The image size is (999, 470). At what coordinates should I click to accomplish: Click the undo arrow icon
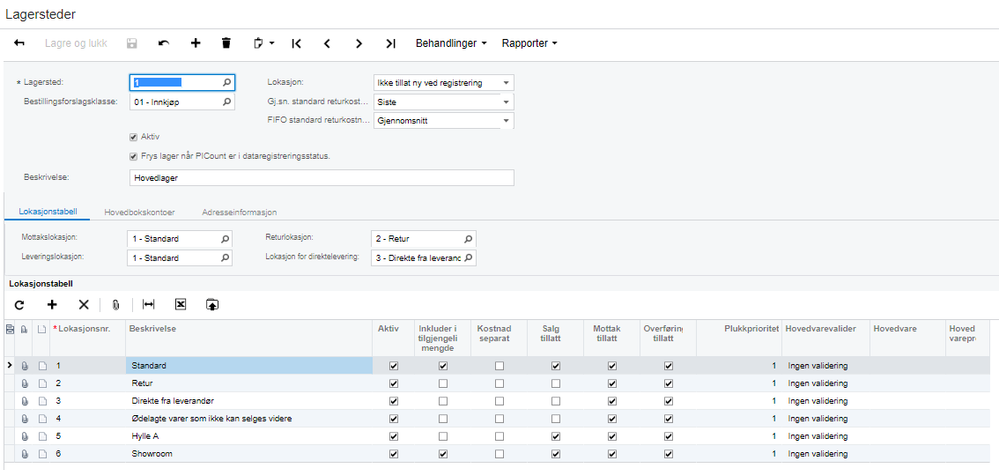pyautogui.click(x=164, y=43)
